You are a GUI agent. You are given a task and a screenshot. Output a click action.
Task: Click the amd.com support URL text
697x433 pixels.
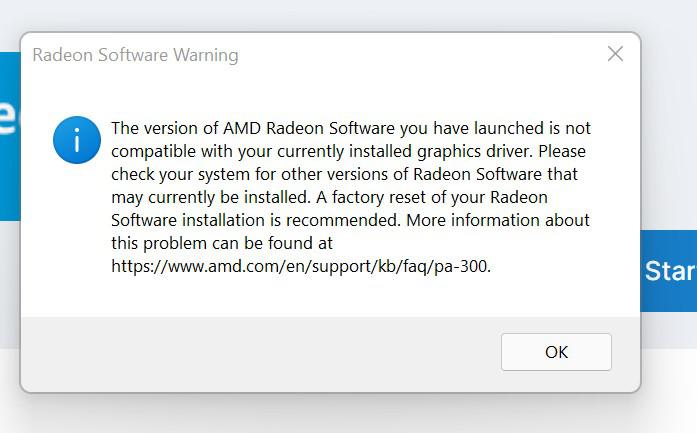click(x=300, y=267)
